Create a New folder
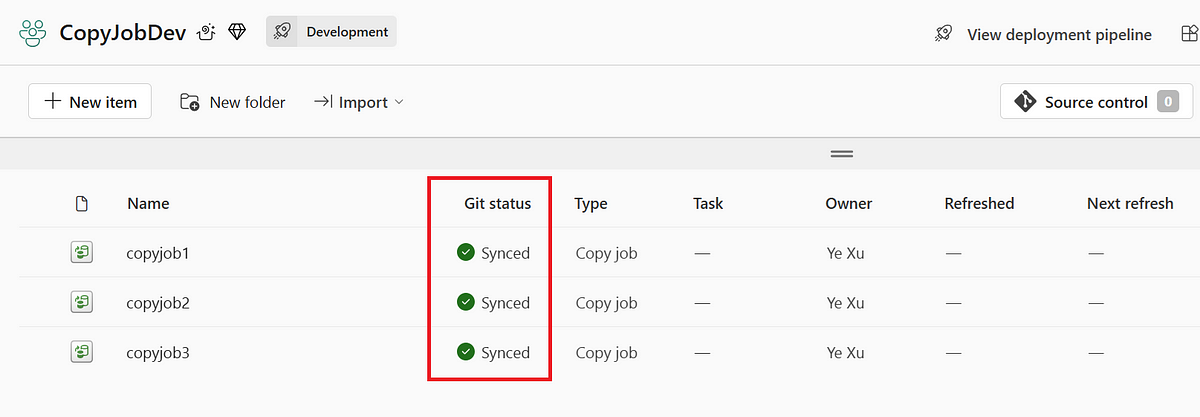This screenshot has width=1200, height=417. point(233,102)
